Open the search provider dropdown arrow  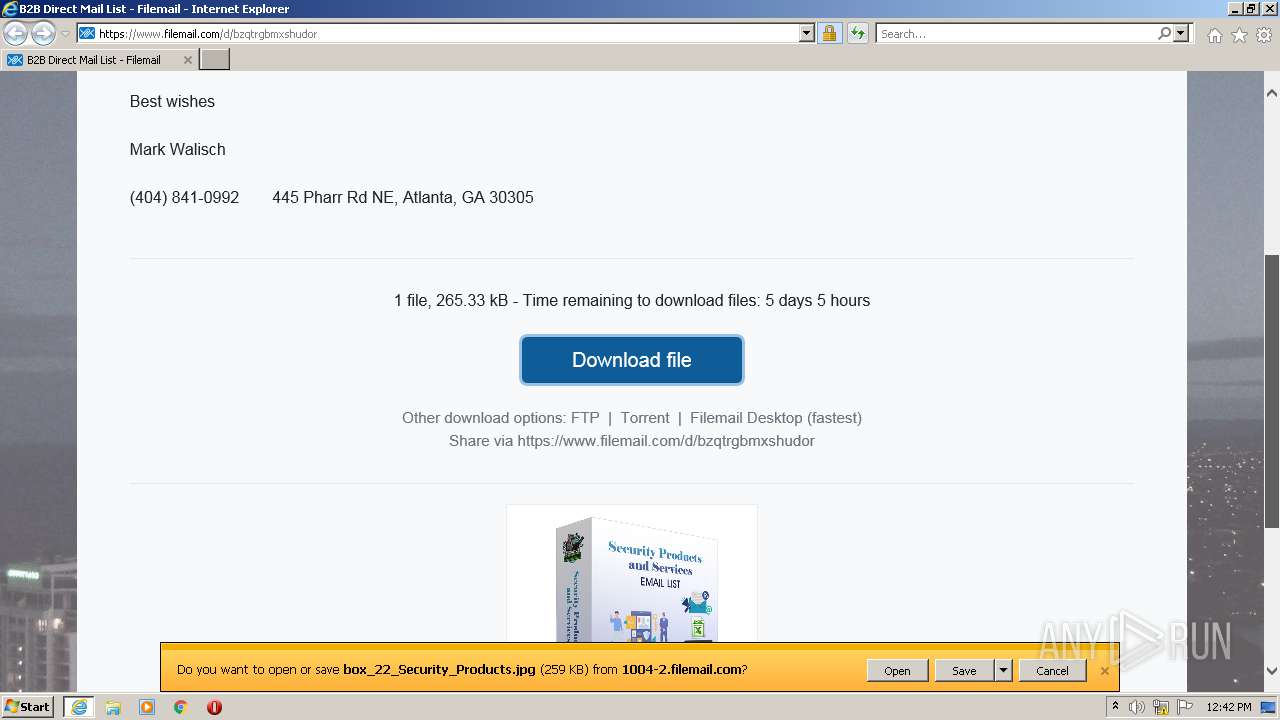point(1181,34)
